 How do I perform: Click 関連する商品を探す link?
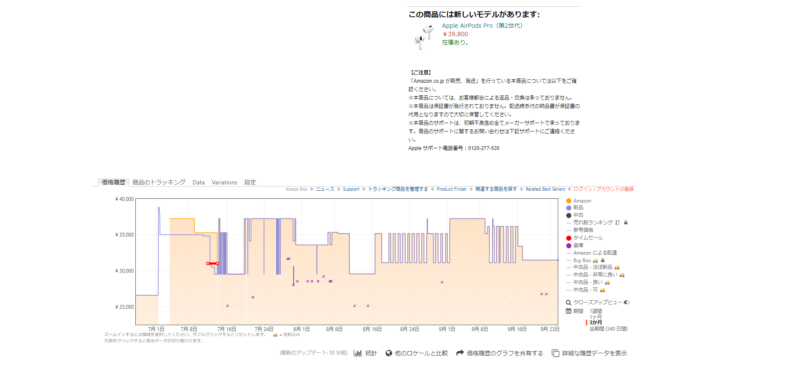coord(496,189)
